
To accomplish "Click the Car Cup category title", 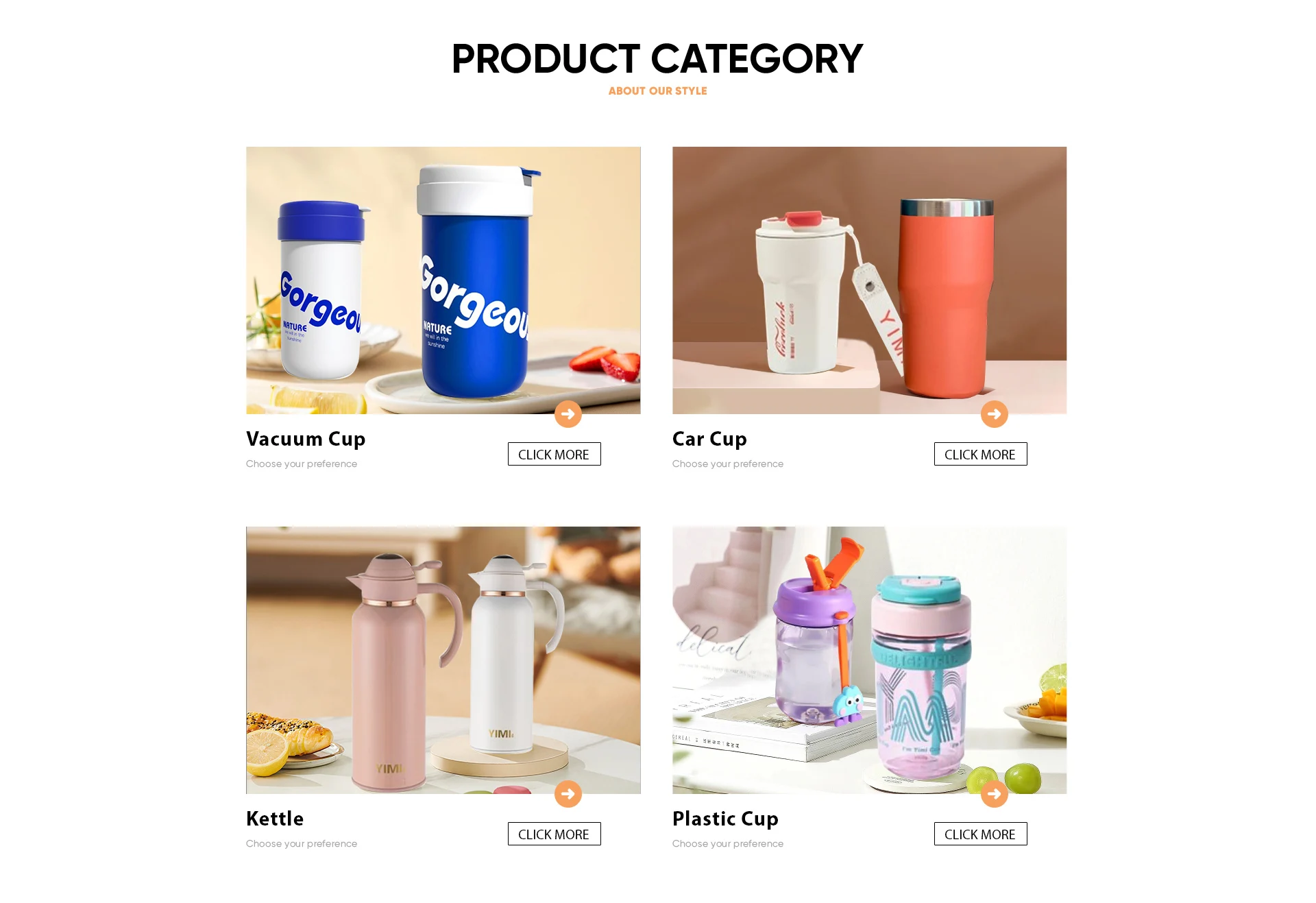I will 709,439.
